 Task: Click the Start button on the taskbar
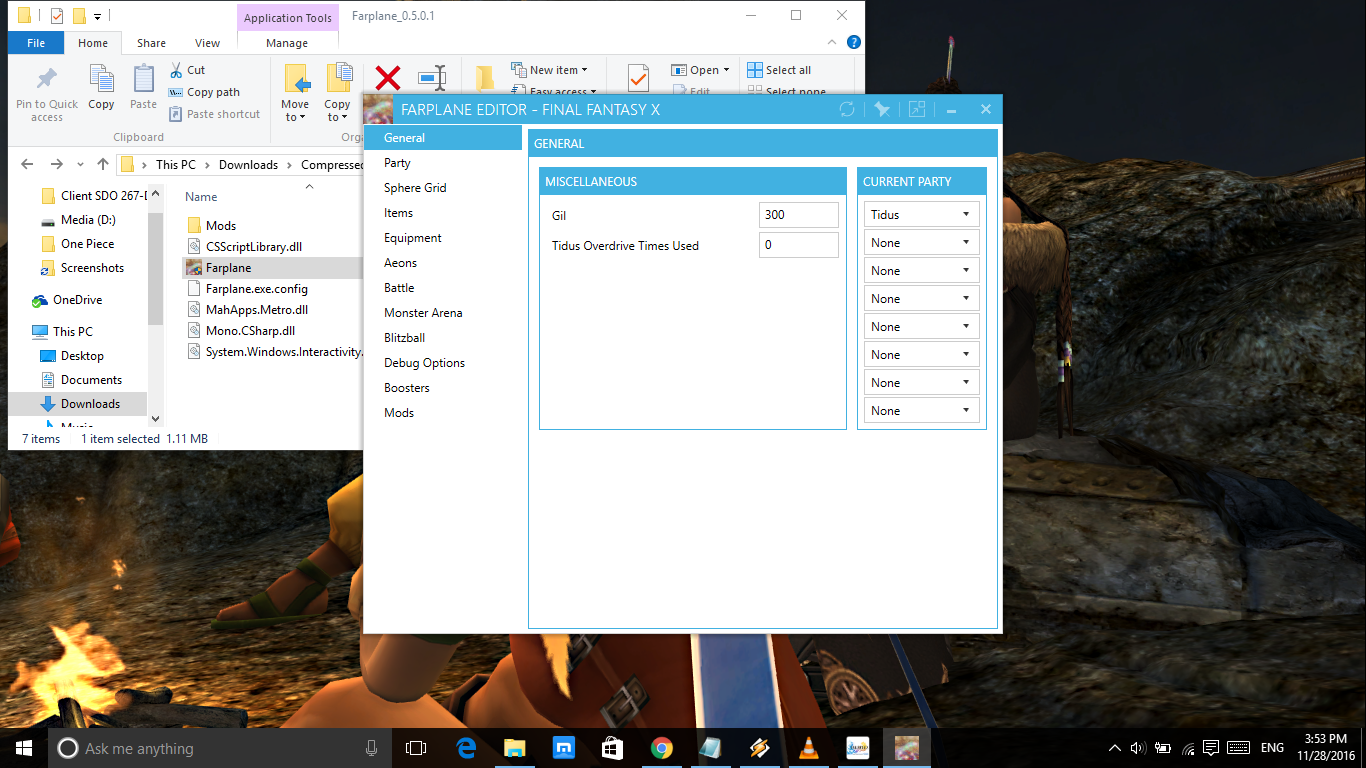coord(24,748)
